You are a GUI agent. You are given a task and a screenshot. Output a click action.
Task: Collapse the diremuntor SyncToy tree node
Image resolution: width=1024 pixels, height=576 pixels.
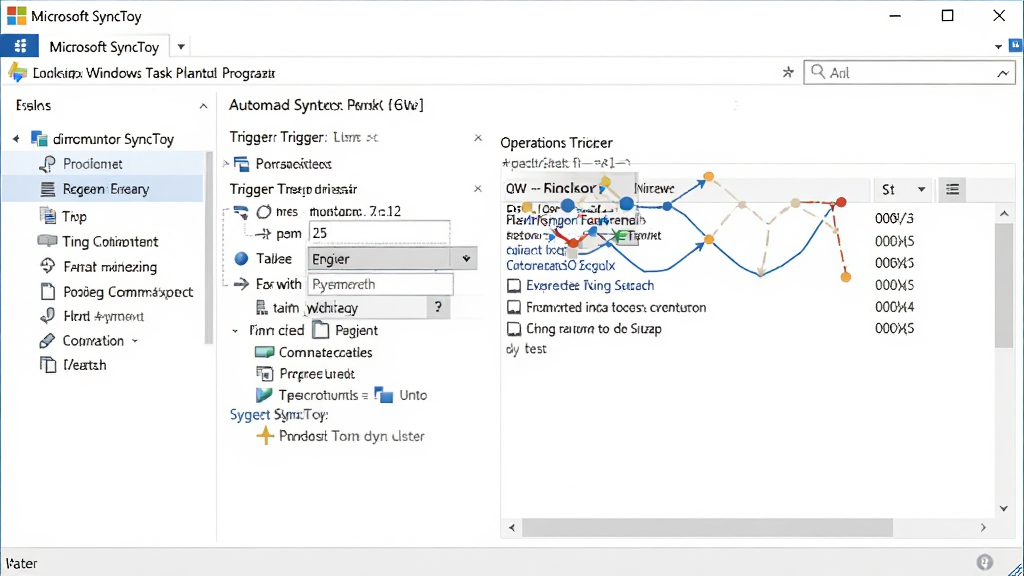coord(16,138)
